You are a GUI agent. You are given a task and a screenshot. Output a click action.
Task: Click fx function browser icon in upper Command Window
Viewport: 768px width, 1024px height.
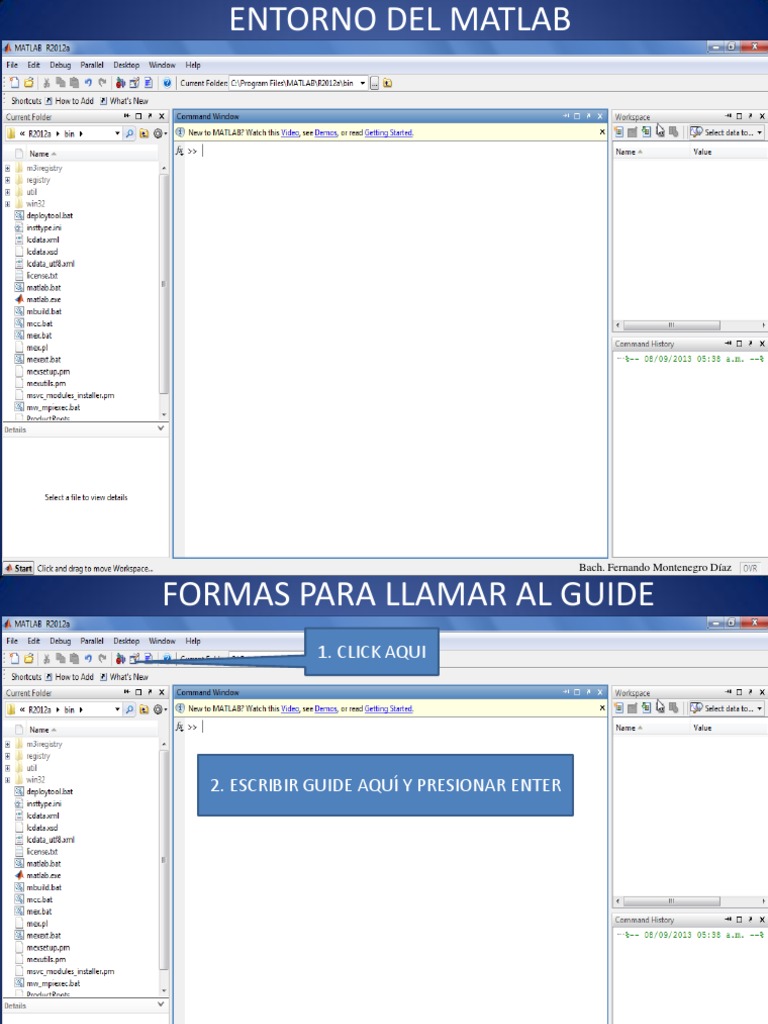click(180, 151)
